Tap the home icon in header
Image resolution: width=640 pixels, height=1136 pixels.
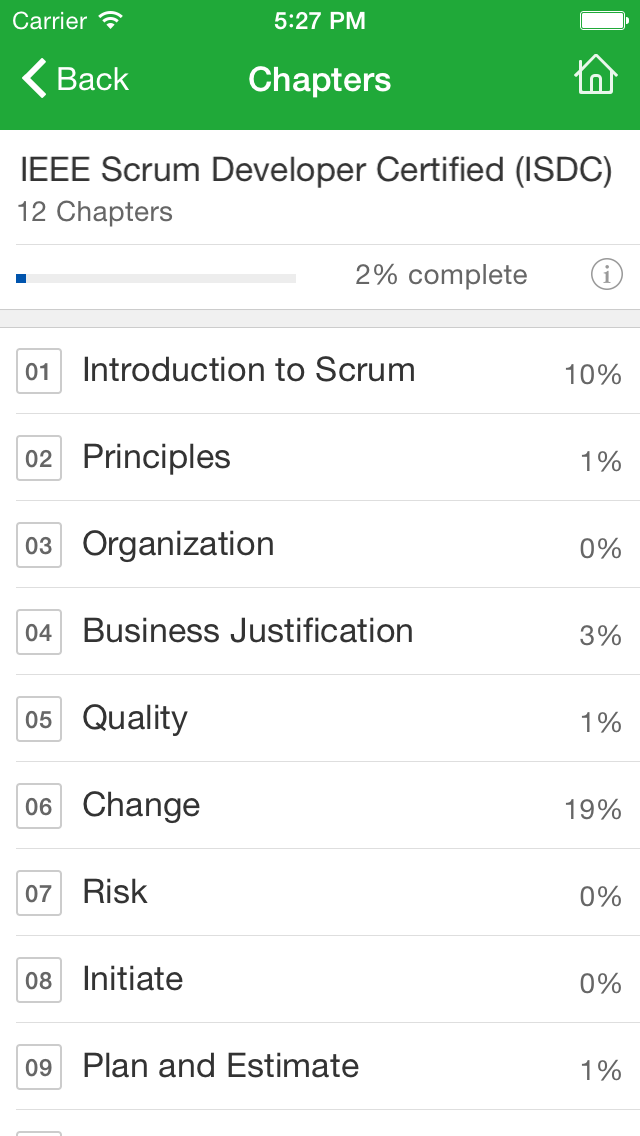(595, 76)
